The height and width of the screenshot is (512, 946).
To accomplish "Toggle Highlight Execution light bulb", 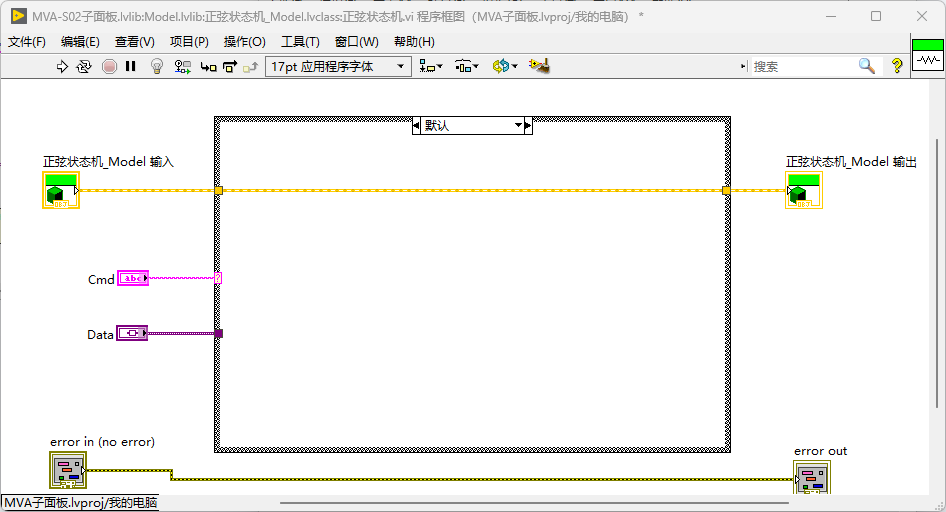I will (x=157, y=66).
